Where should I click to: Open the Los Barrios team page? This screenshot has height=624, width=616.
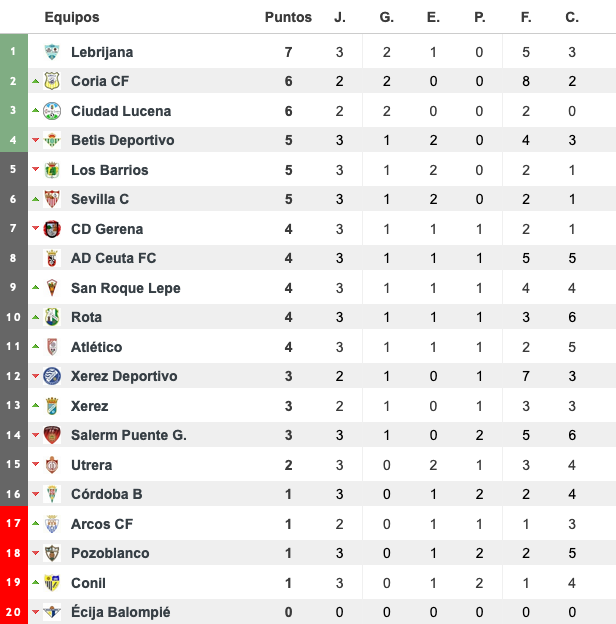click(109, 170)
